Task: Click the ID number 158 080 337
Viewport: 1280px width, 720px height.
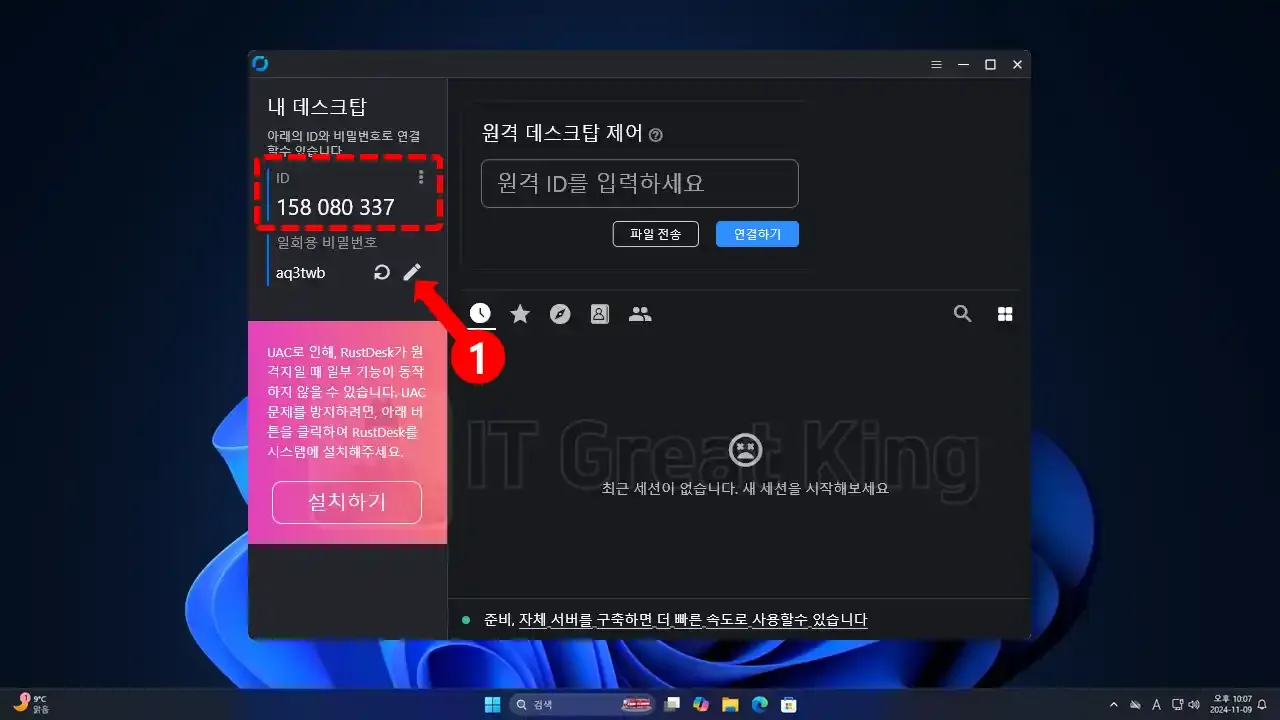Action: pyautogui.click(x=336, y=208)
